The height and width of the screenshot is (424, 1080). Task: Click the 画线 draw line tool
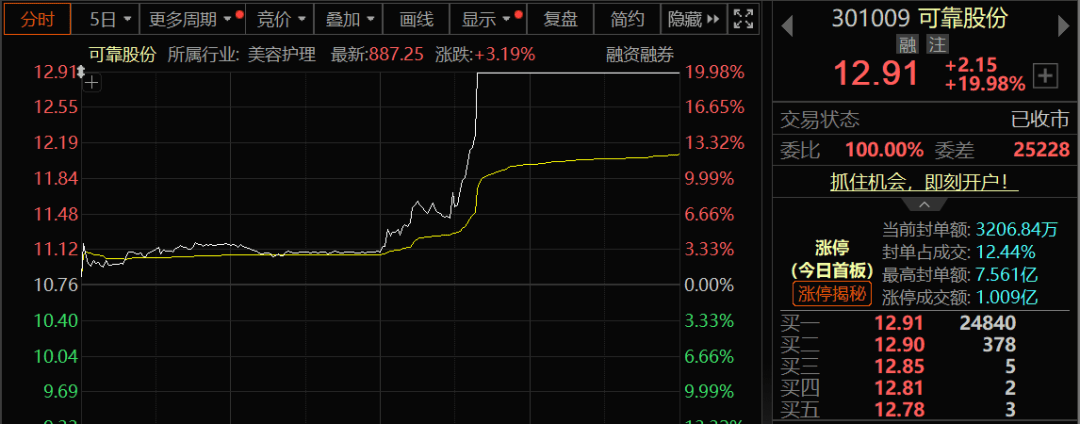point(416,19)
